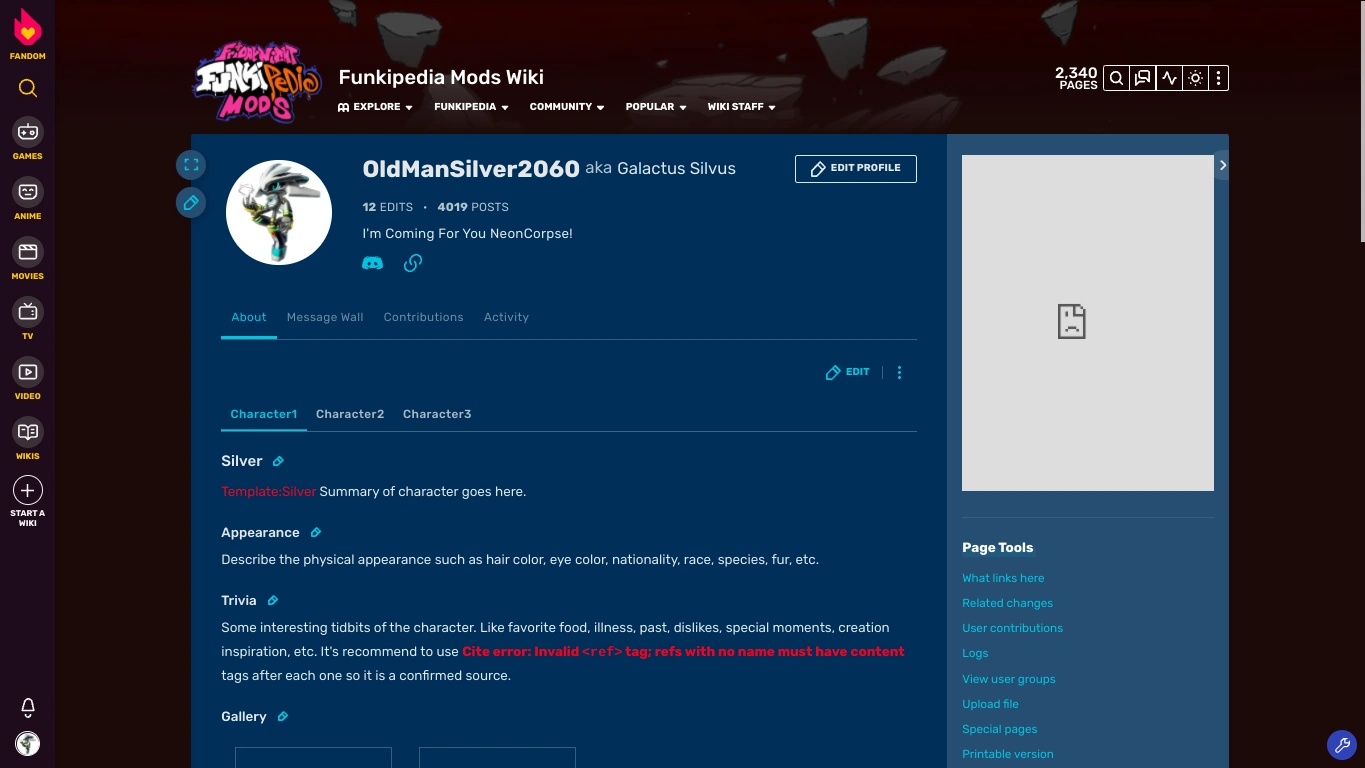
Task: Toggle fullscreen view of the profile avatar
Action: tap(191, 164)
